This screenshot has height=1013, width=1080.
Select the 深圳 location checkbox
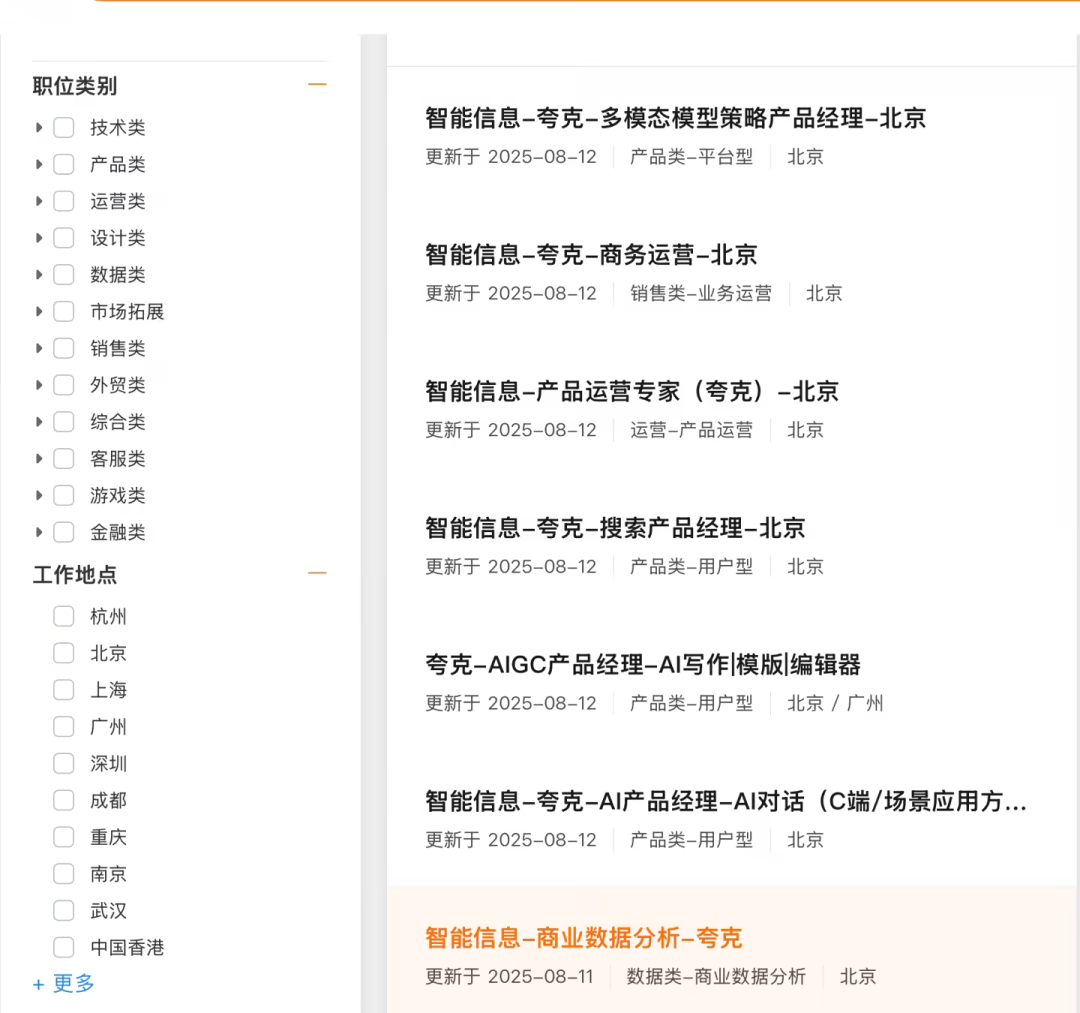coord(64,764)
